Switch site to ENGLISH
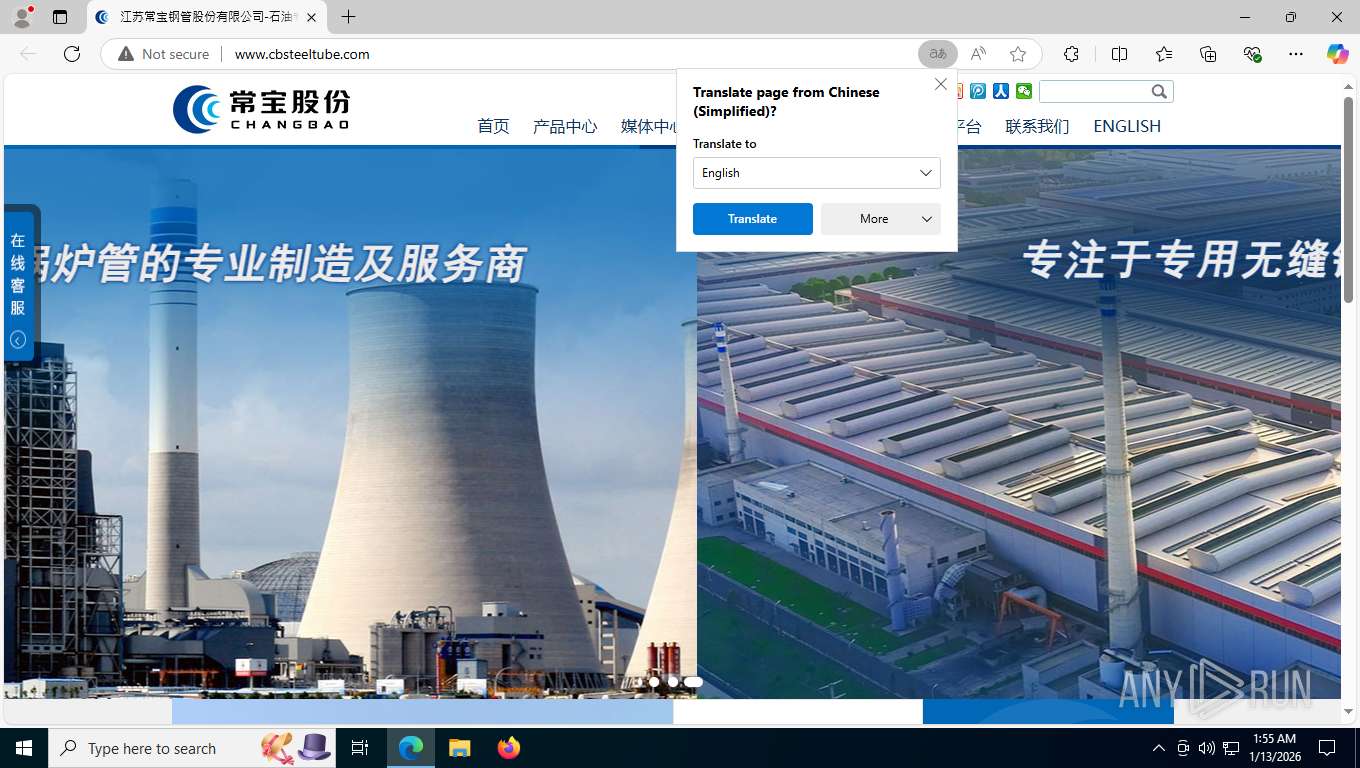The width and height of the screenshot is (1360, 768). click(x=1127, y=126)
